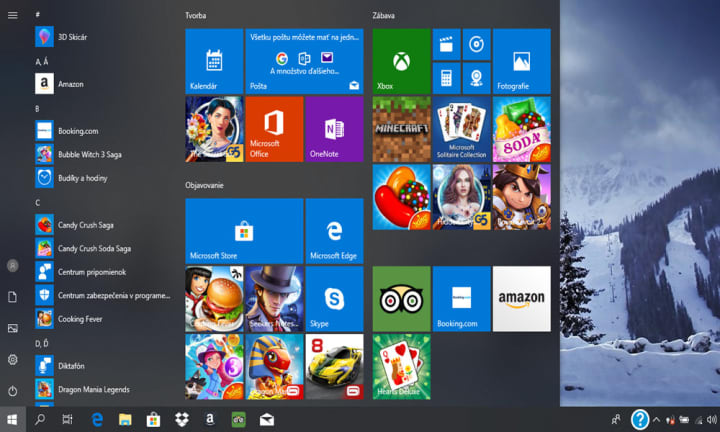The image size is (720, 432).
Task: Click the blue help question mark icon
Action: 640,419
